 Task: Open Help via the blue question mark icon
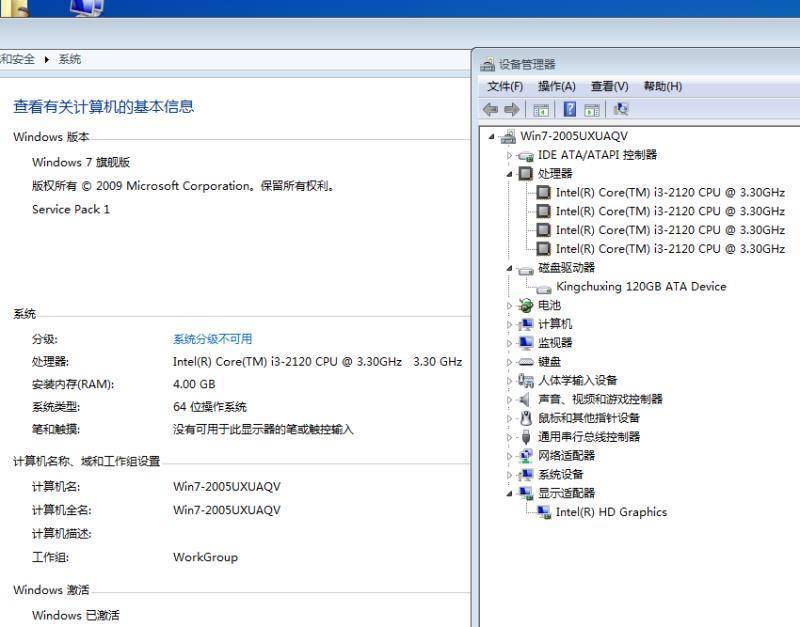(570, 109)
